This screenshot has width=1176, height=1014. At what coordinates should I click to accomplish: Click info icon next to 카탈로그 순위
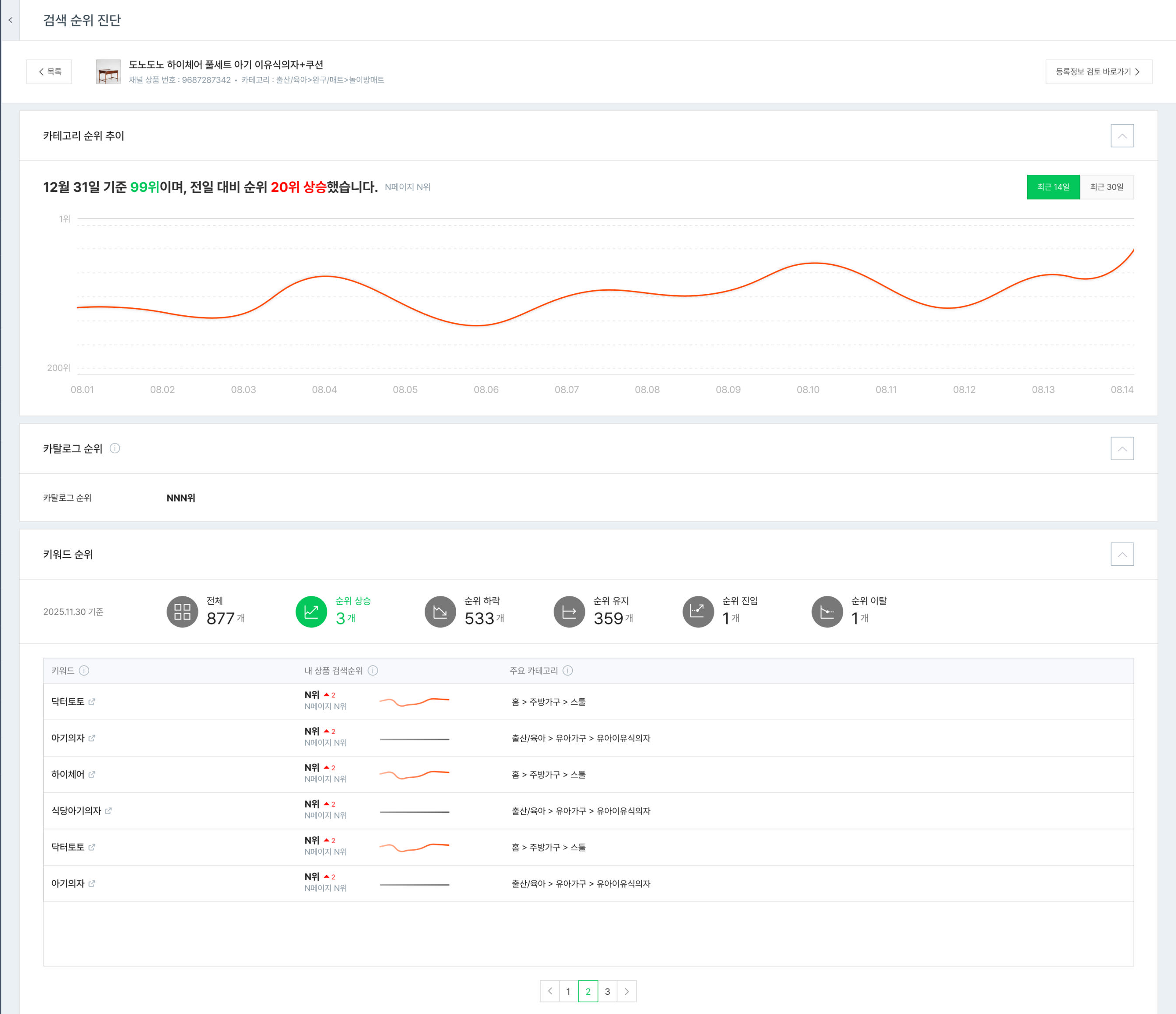point(115,448)
